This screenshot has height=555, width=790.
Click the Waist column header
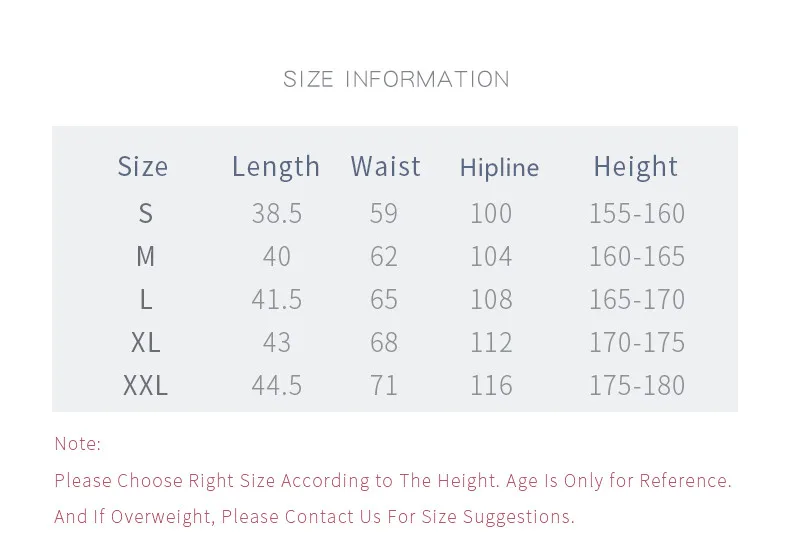point(385,166)
